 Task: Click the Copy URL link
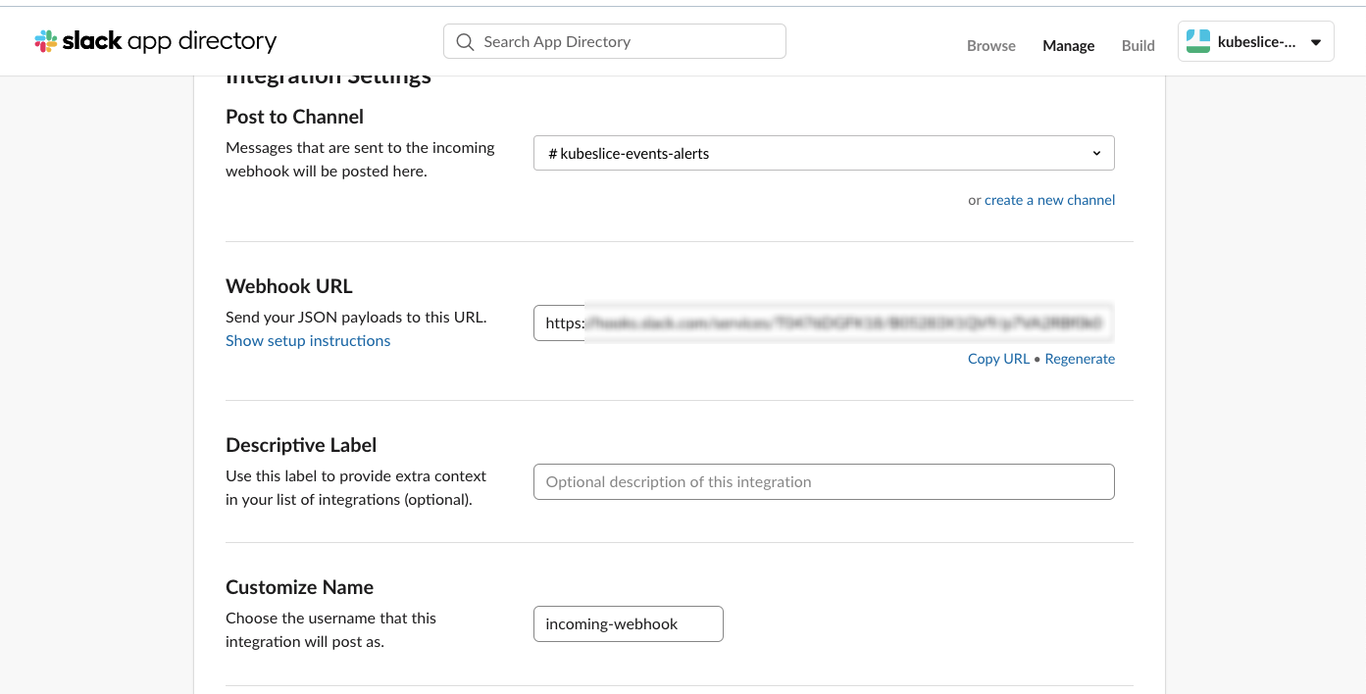(998, 359)
